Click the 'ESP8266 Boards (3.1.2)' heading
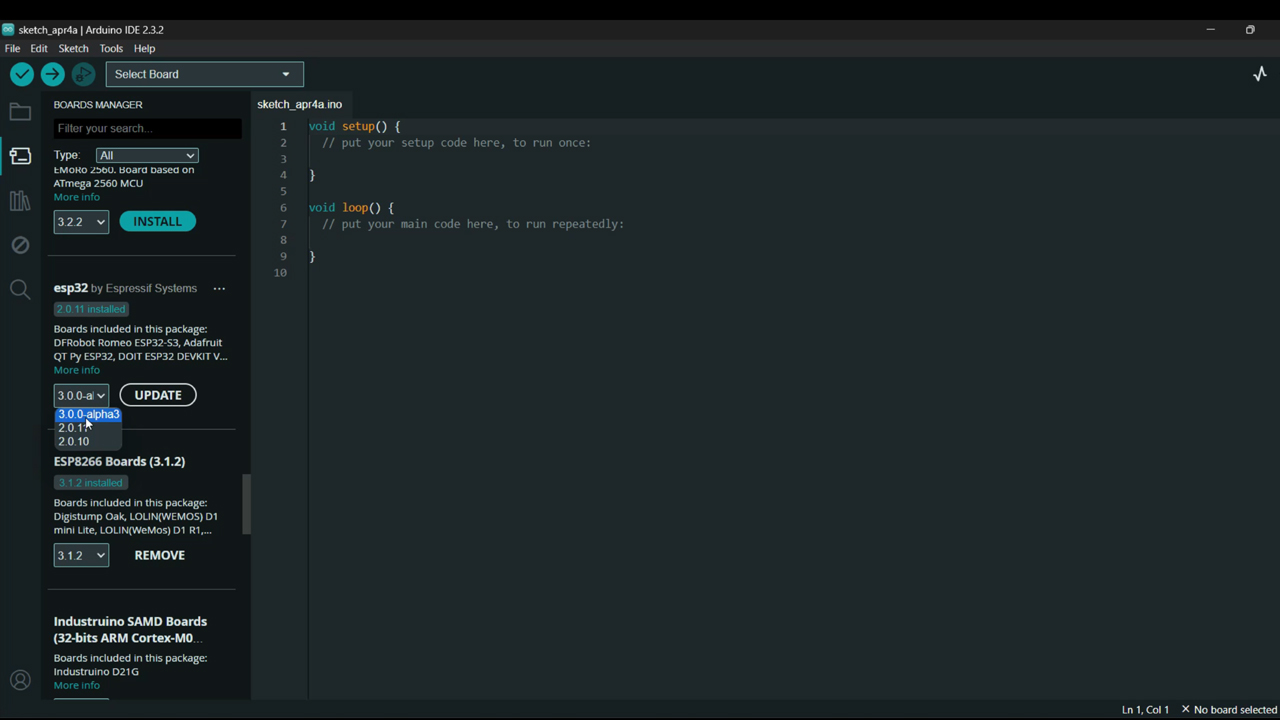Viewport: 1280px width, 720px height. [119, 461]
